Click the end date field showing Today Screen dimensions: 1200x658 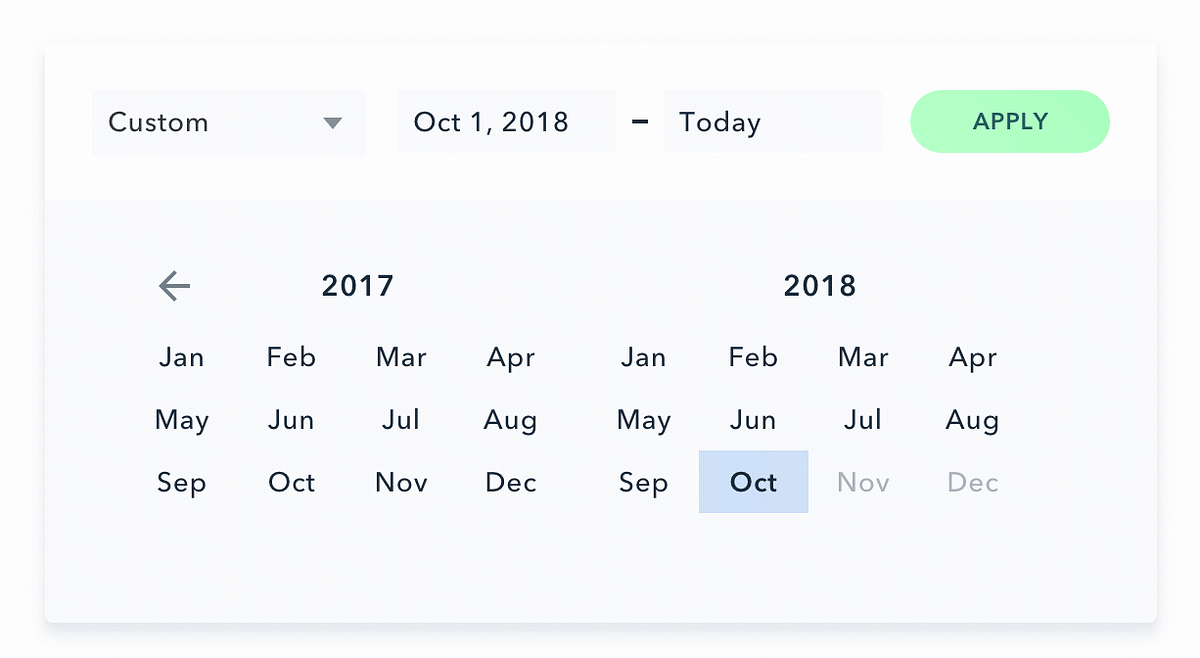[772, 121]
